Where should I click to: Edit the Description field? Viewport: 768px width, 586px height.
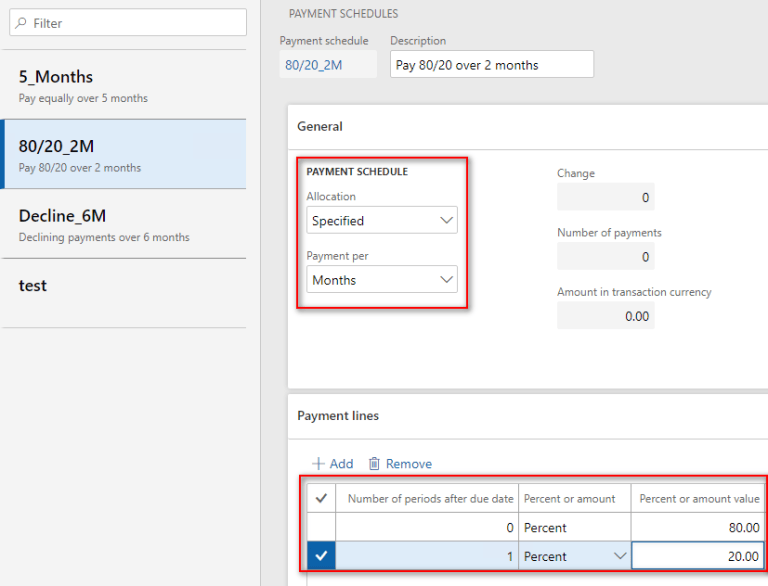pos(492,64)
